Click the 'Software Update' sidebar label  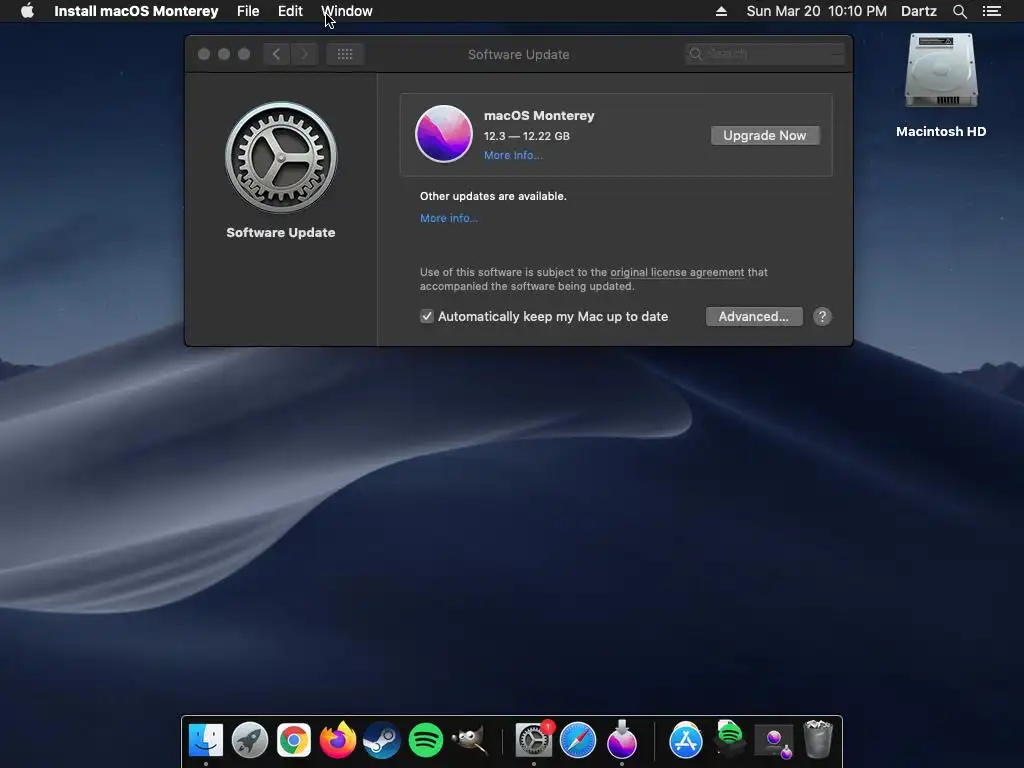[281, 232]
